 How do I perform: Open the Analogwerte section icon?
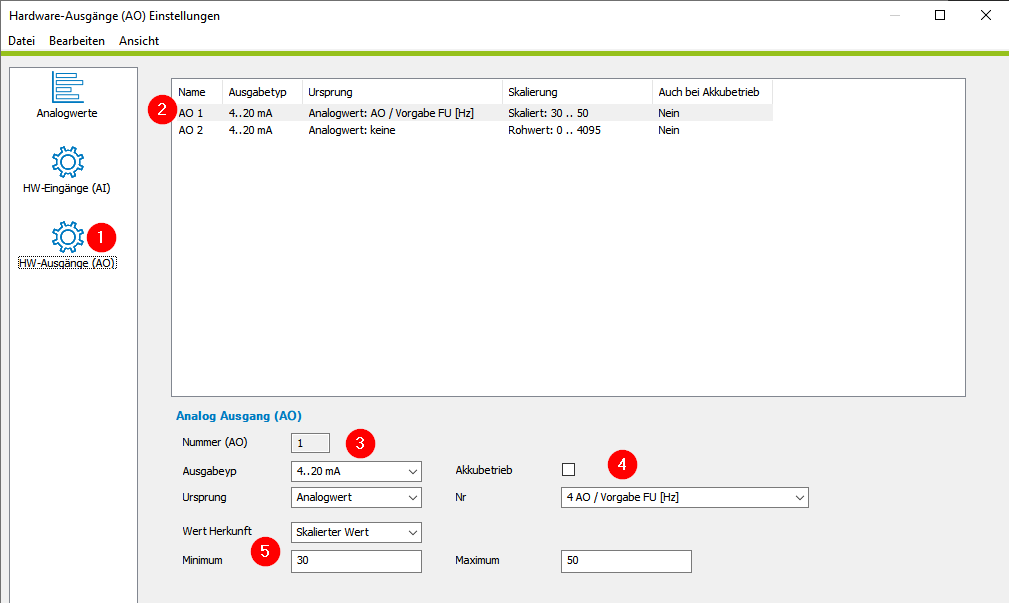68,87
